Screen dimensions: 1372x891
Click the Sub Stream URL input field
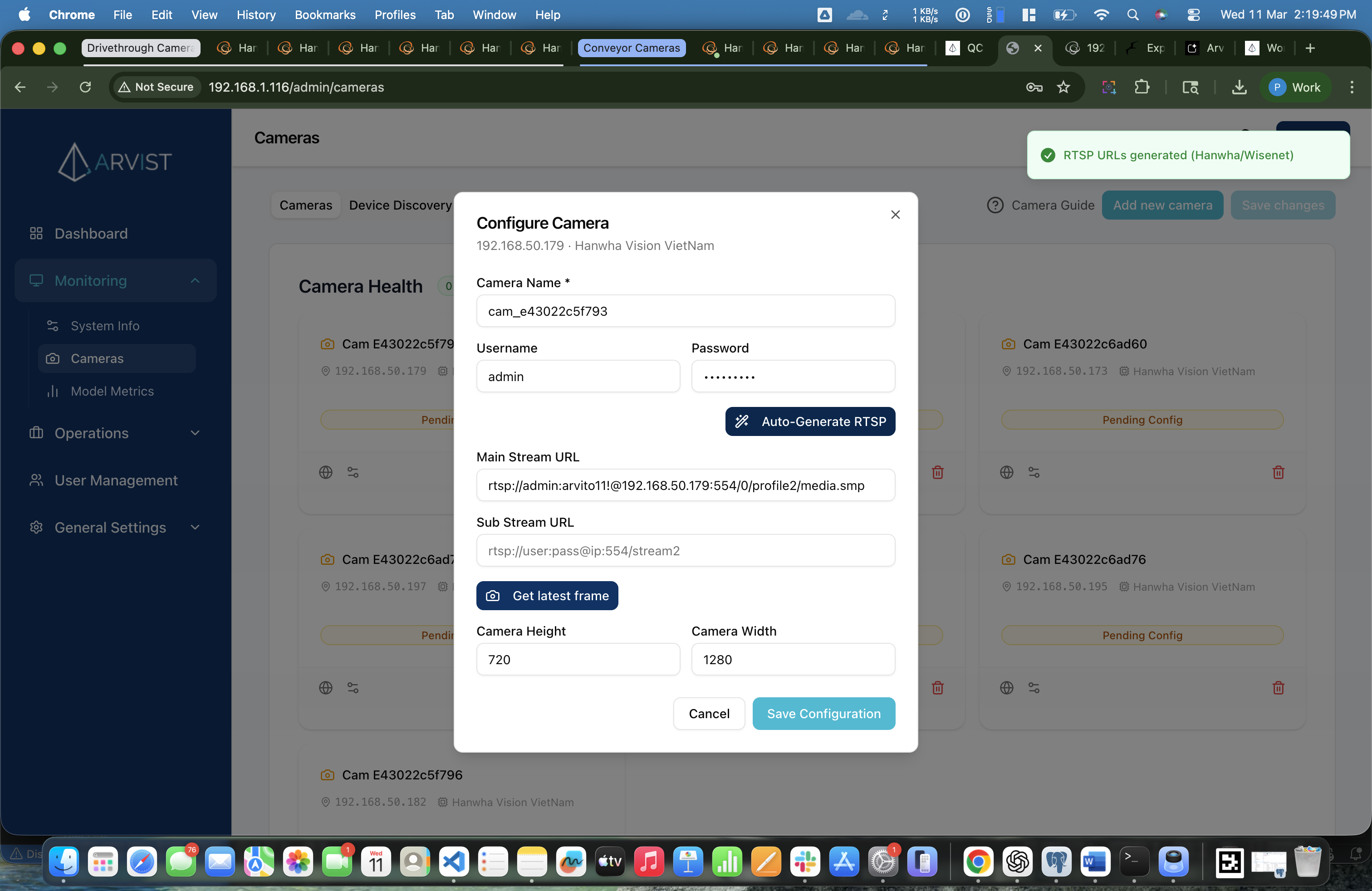tap(685, 550)
